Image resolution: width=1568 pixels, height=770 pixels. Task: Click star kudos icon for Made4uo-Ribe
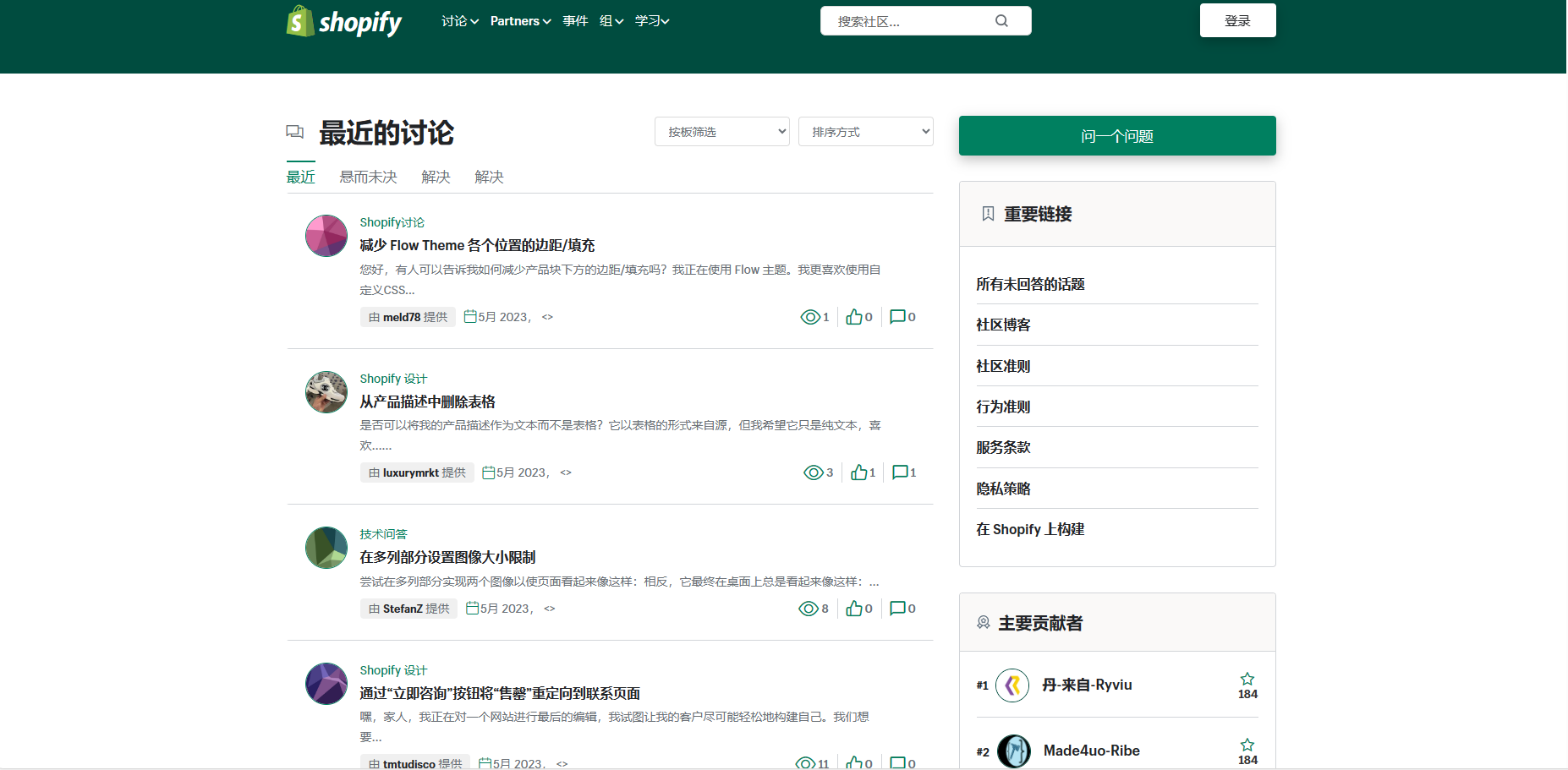1247,745
